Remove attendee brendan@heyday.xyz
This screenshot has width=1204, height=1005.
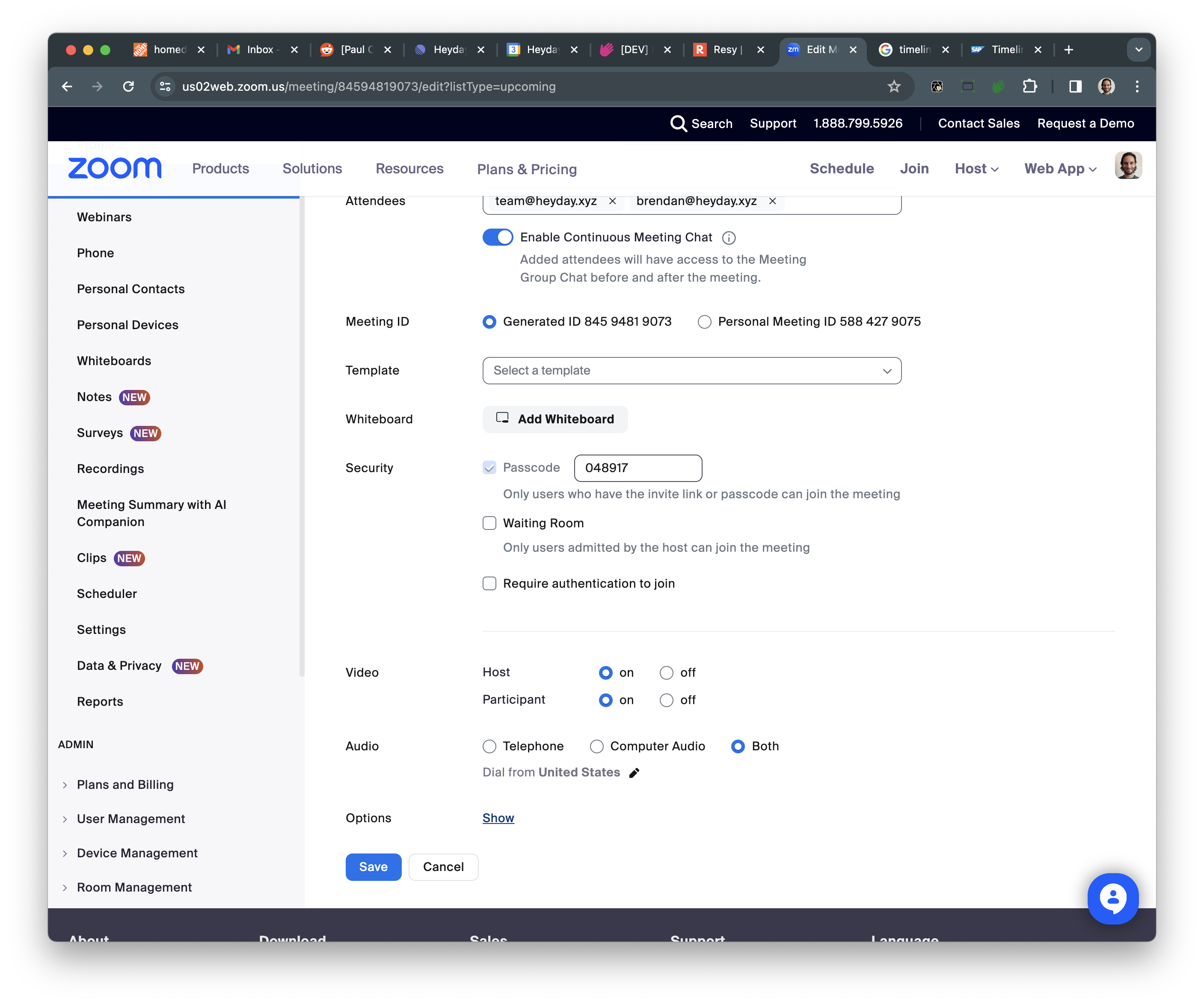(x=772, y=201)
